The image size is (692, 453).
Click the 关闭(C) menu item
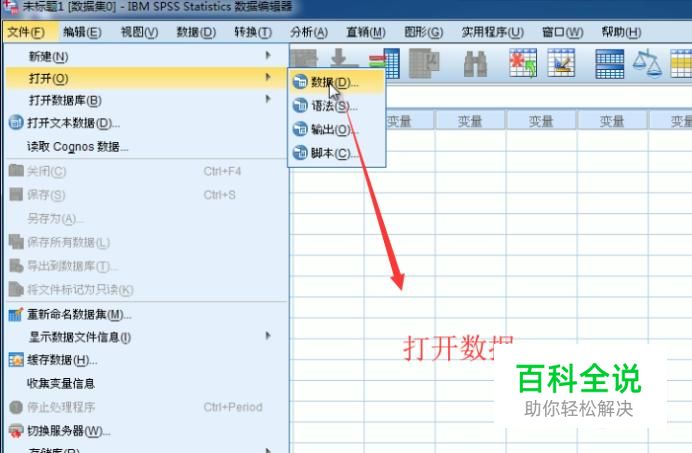pos(147,171)
